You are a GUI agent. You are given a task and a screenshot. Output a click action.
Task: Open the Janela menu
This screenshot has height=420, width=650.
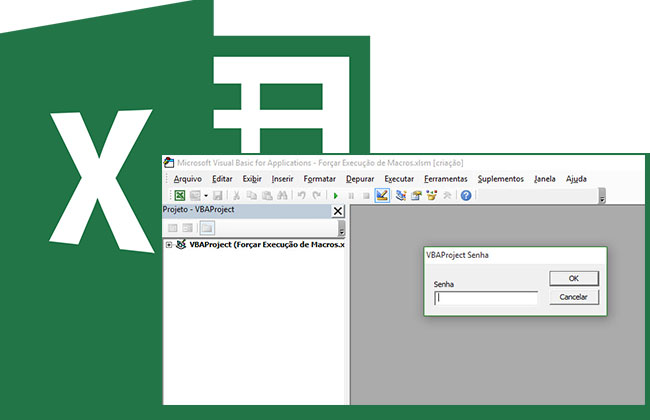click(x=545, y=179)
